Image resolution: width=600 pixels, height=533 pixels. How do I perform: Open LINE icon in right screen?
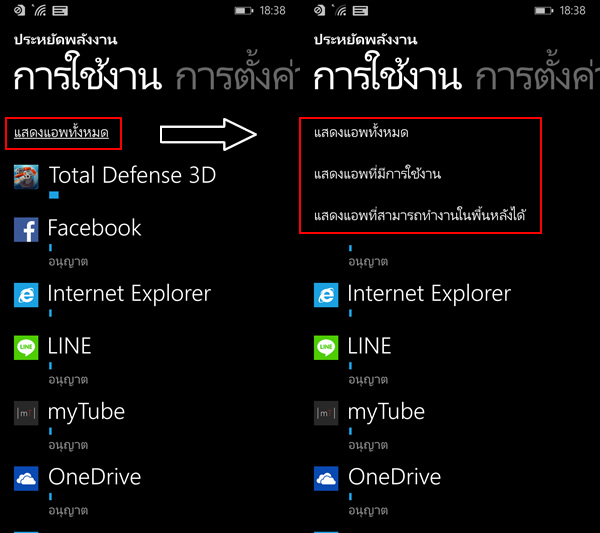pos(326,348)
